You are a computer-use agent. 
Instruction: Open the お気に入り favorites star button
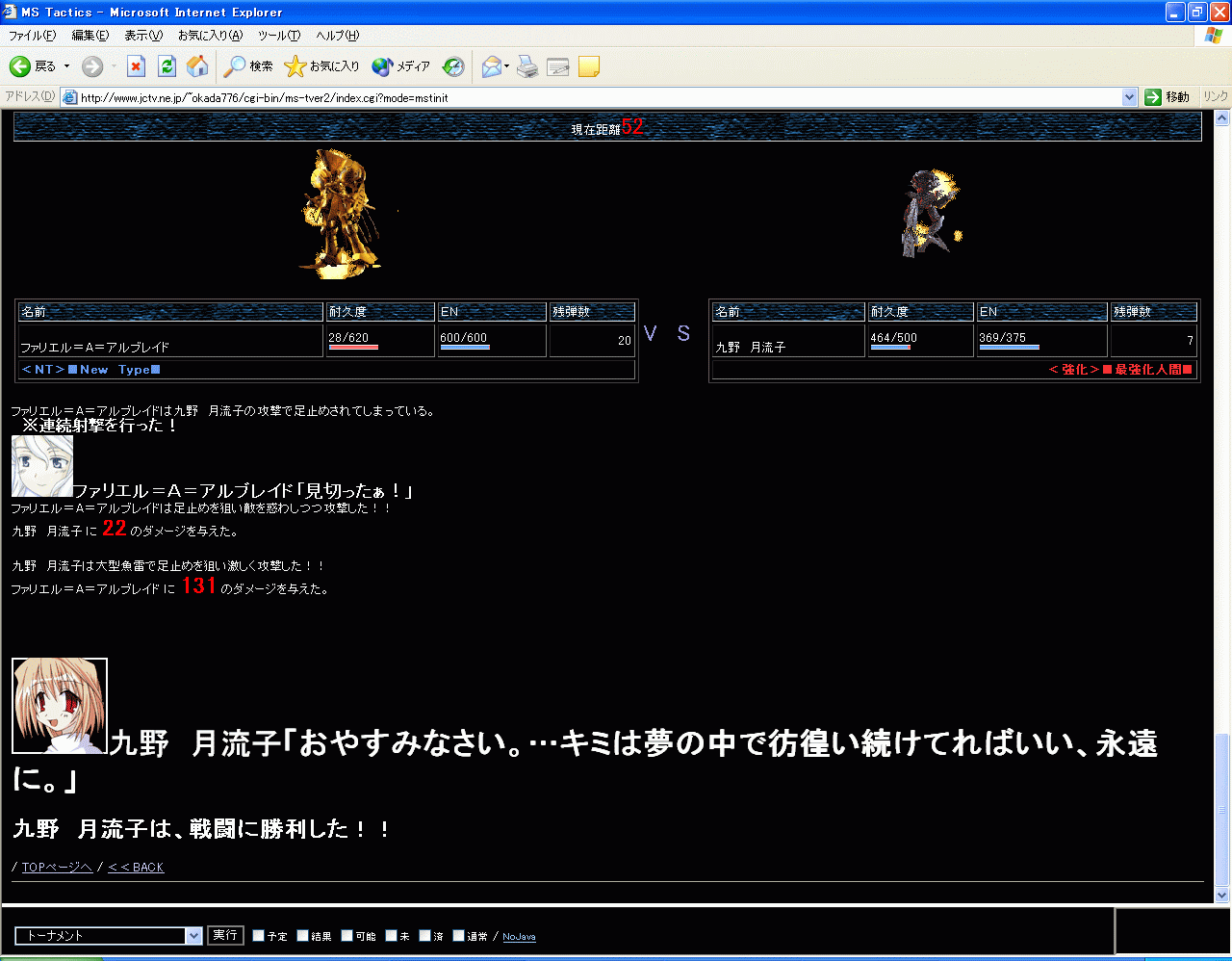coord(322,66)
